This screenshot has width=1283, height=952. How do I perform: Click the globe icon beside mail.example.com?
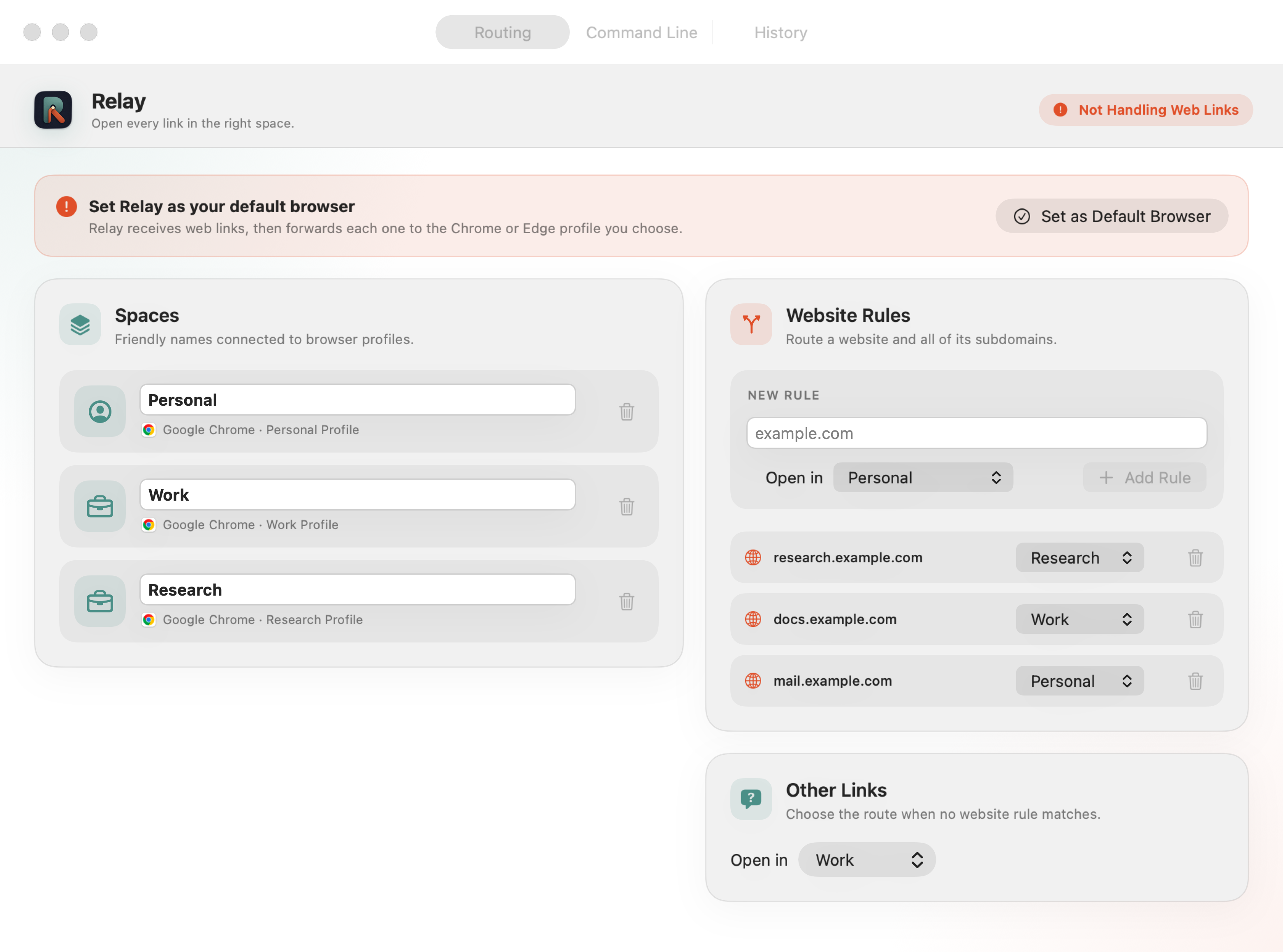(753, 681)
